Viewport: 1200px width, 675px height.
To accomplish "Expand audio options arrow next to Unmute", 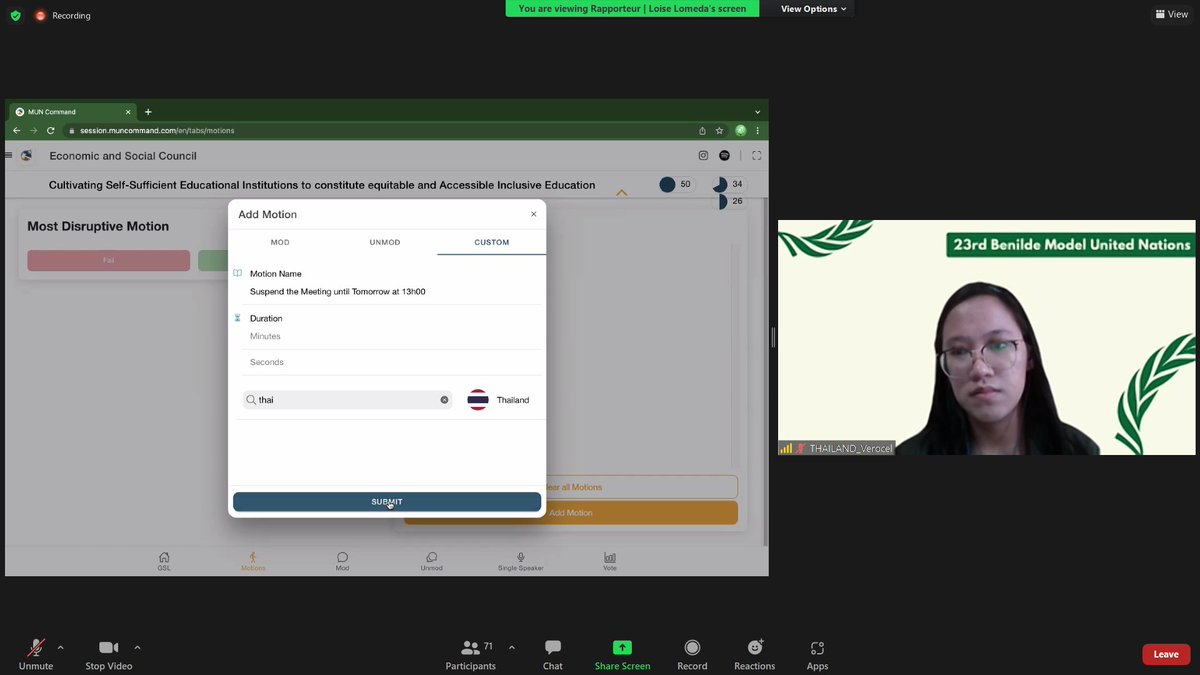I will 61,647.
